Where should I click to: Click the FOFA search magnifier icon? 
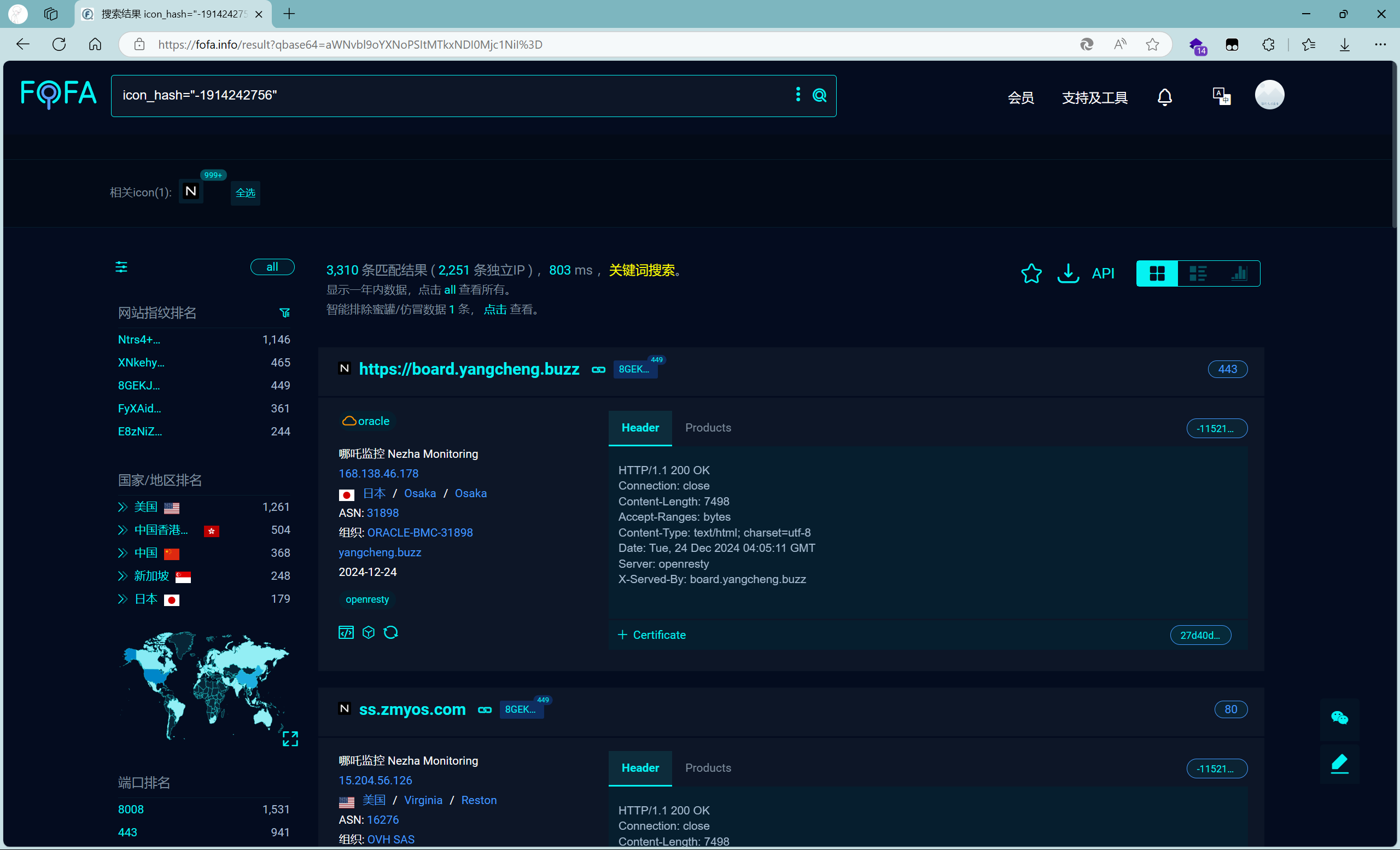click(819, 96)
